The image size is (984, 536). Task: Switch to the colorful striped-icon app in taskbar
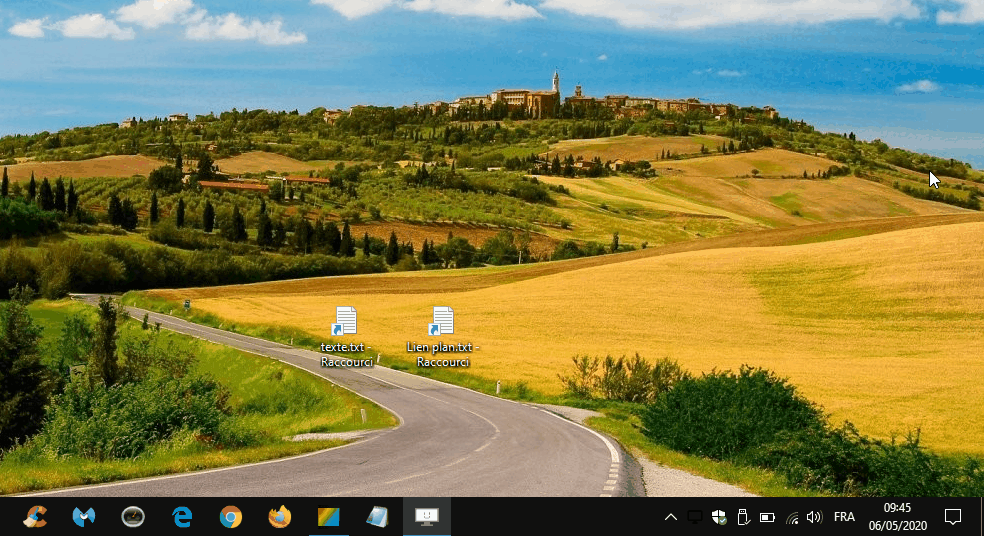(x=329, y=517)
